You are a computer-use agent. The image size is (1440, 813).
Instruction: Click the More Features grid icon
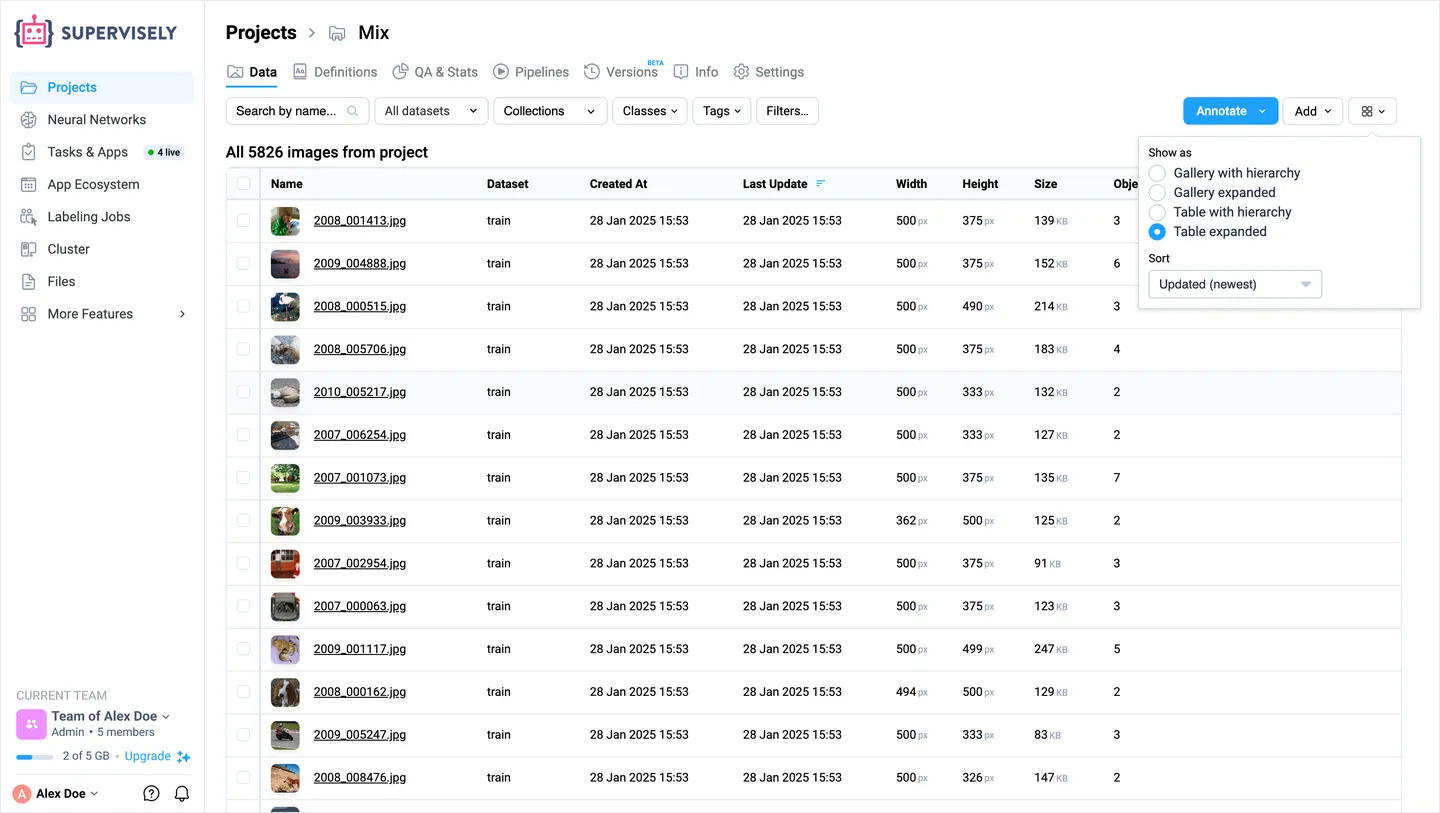click(29, 314)
